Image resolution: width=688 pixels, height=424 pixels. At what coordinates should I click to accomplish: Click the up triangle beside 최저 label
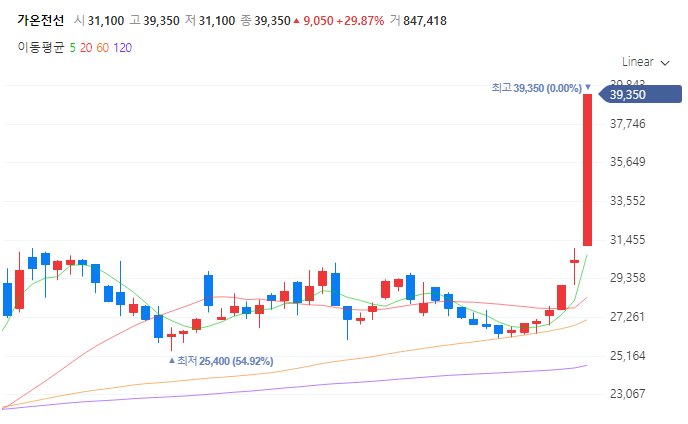tap(172, 360)
